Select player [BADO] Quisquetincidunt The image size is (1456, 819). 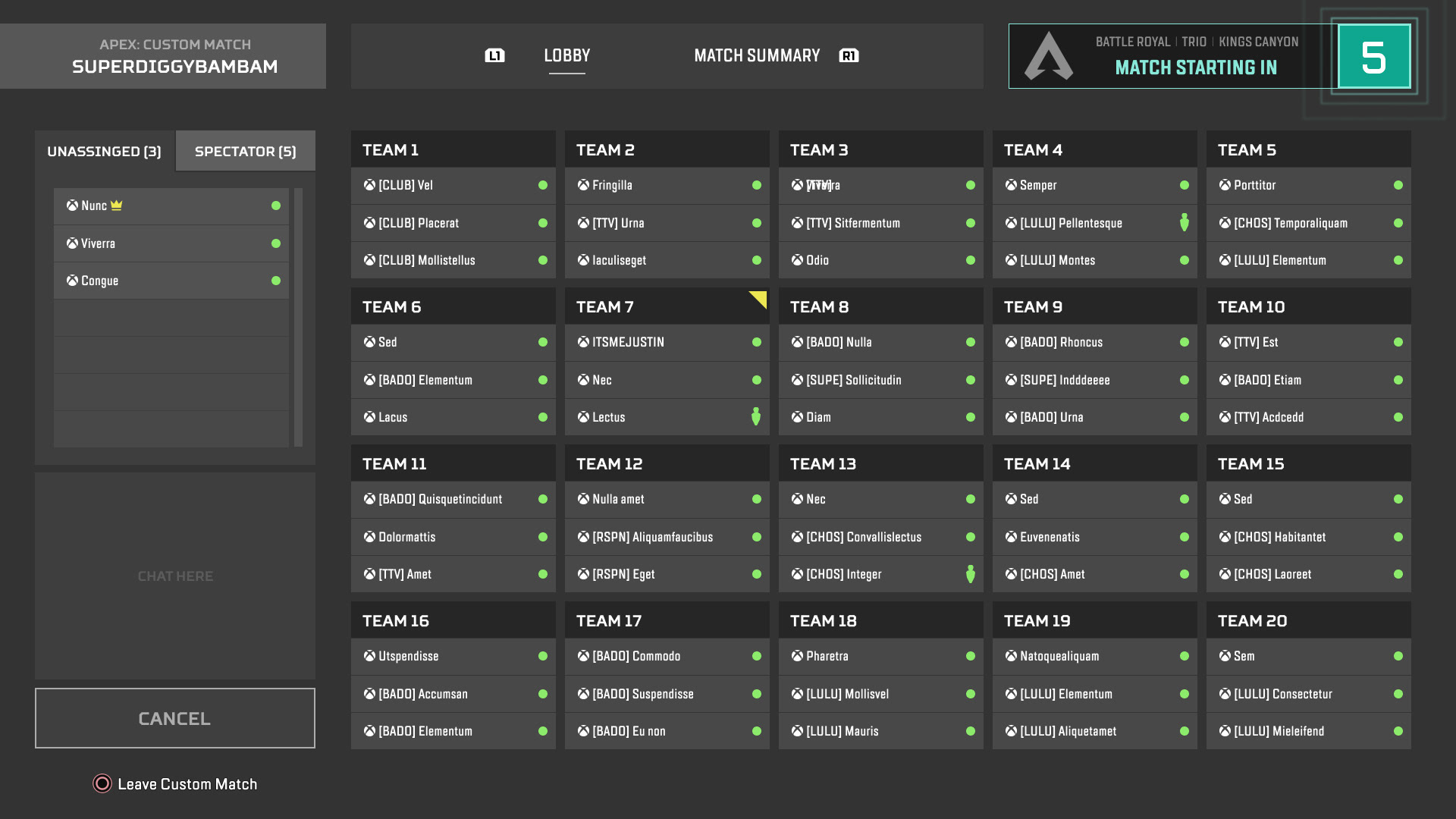(x=453, y=499)
